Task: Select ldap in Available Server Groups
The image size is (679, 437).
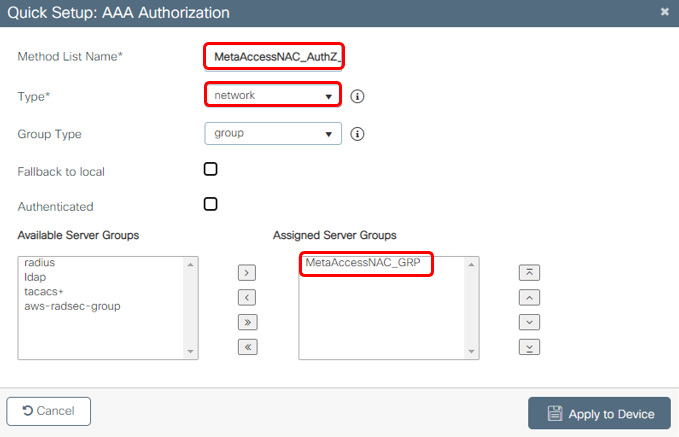Action: pos(35,277)
